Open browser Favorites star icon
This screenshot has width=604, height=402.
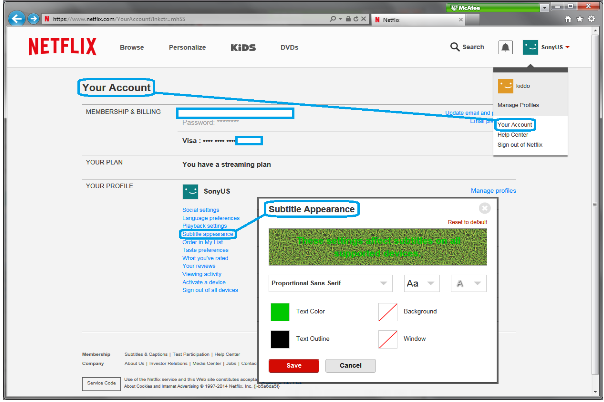[580, 19]
